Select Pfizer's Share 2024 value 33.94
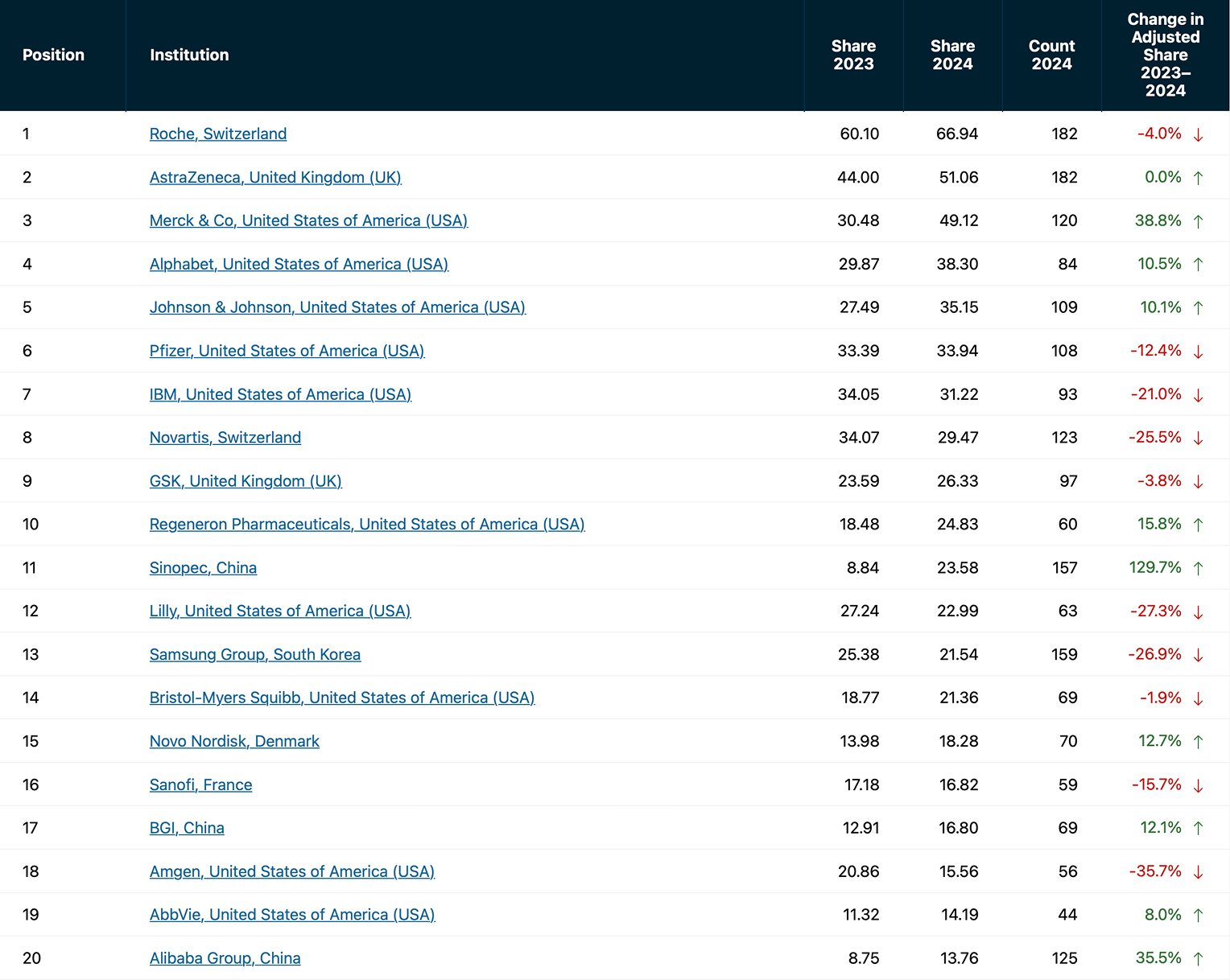This screenshot has width=1230, height=980. pos(957,351)
